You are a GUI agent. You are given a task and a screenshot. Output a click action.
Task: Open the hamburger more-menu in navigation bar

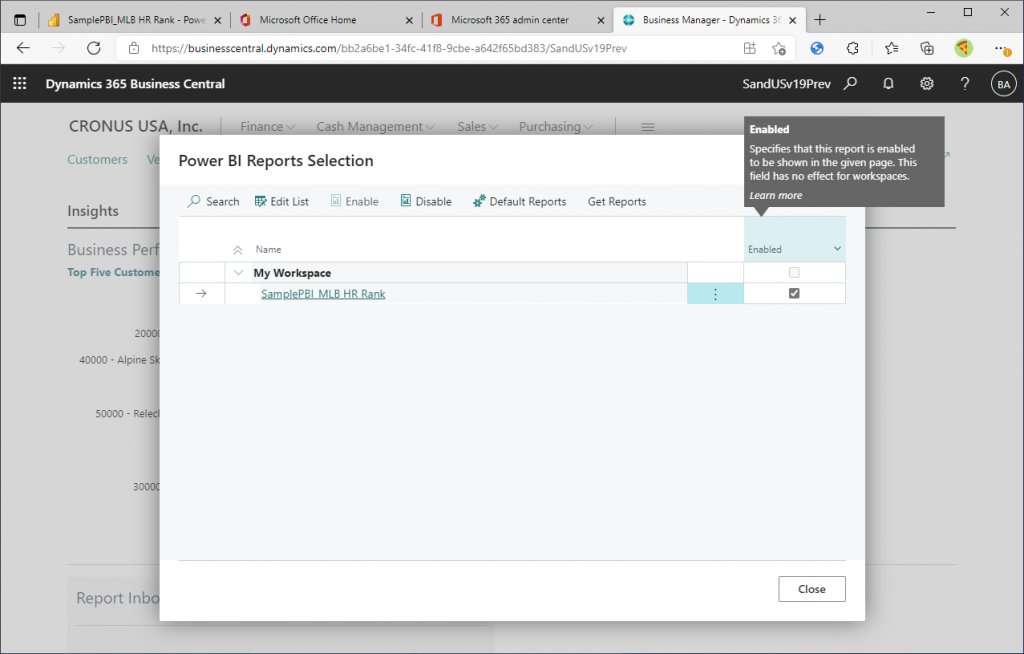tap(648, 127)
